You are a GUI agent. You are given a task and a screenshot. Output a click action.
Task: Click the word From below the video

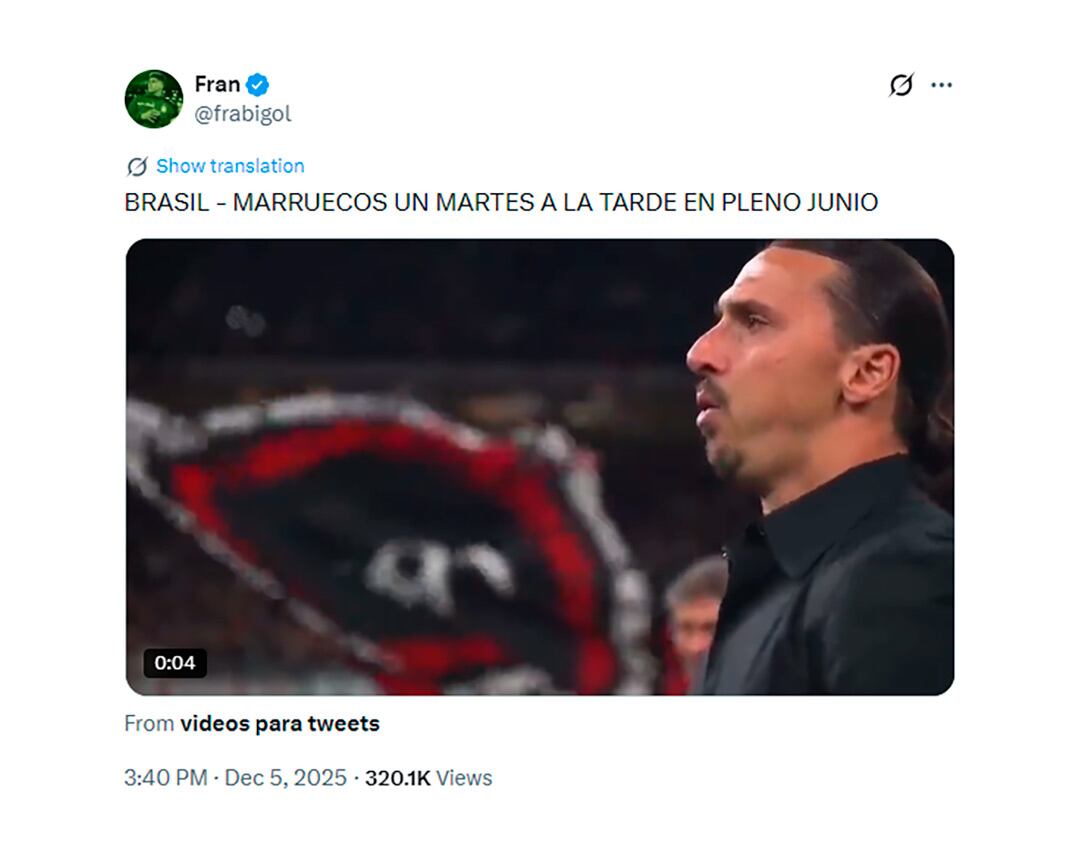[x=149, y=723]
